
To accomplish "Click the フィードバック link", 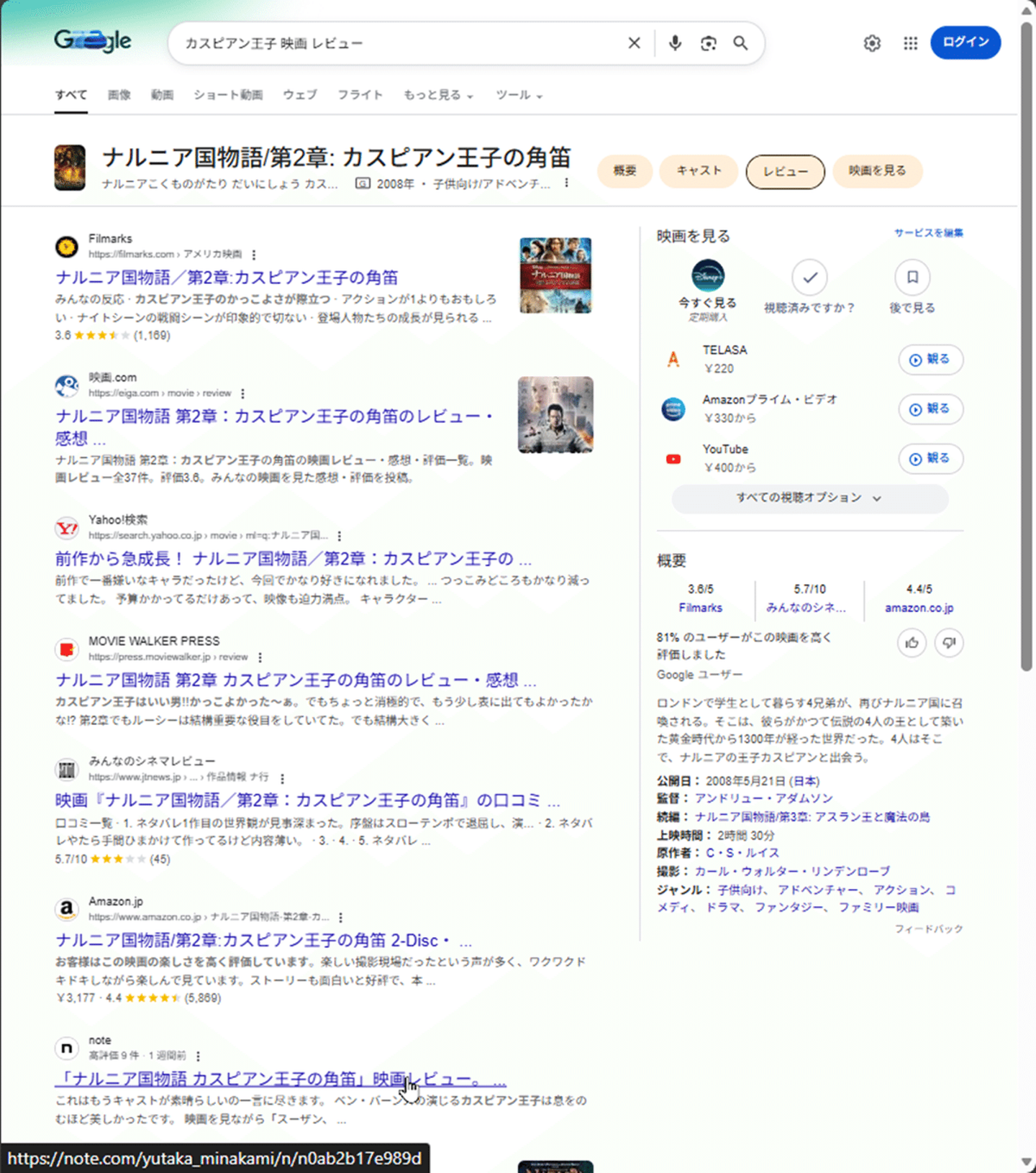I will click(929, 929).
